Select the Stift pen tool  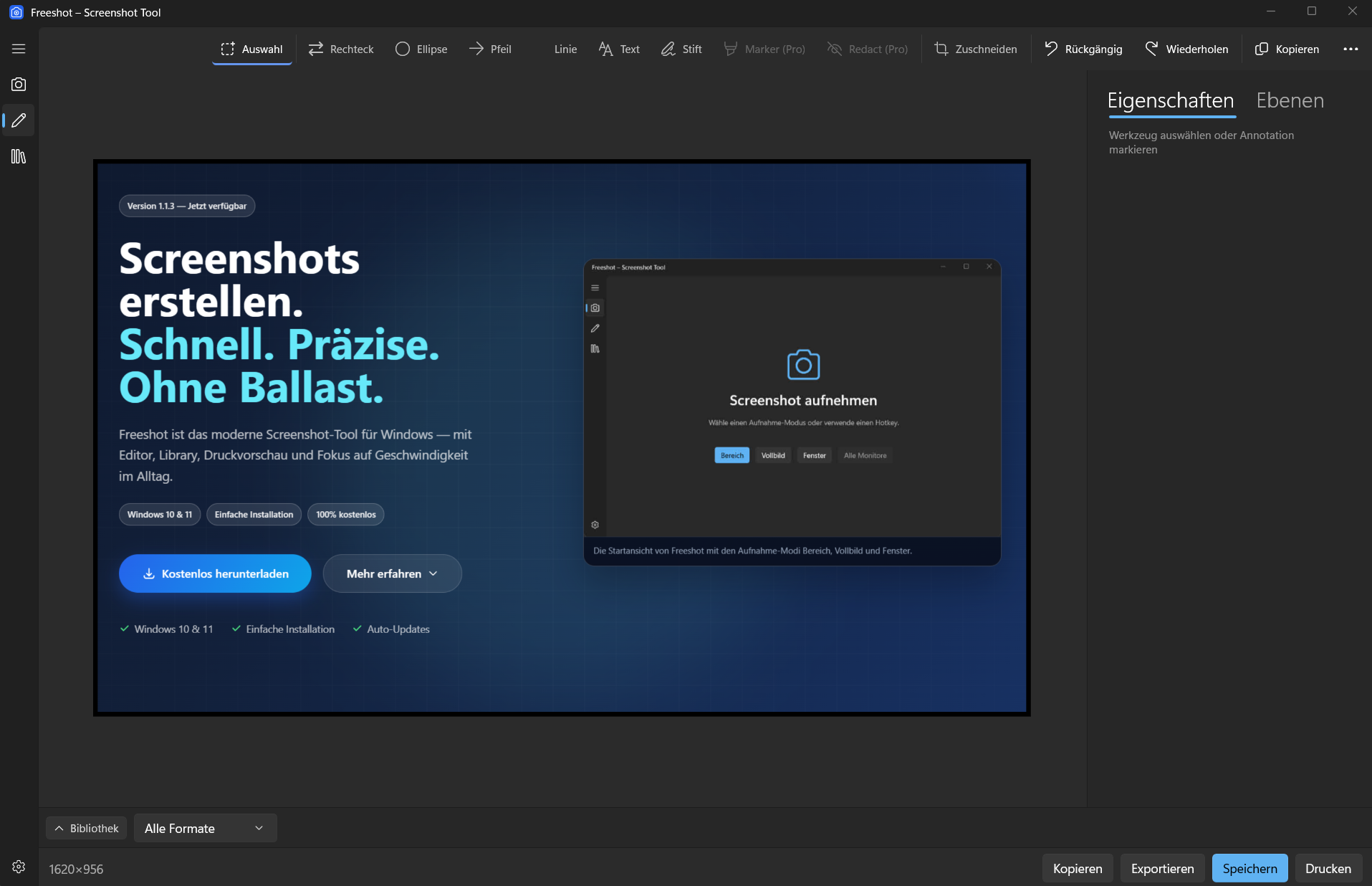(681, 49)
